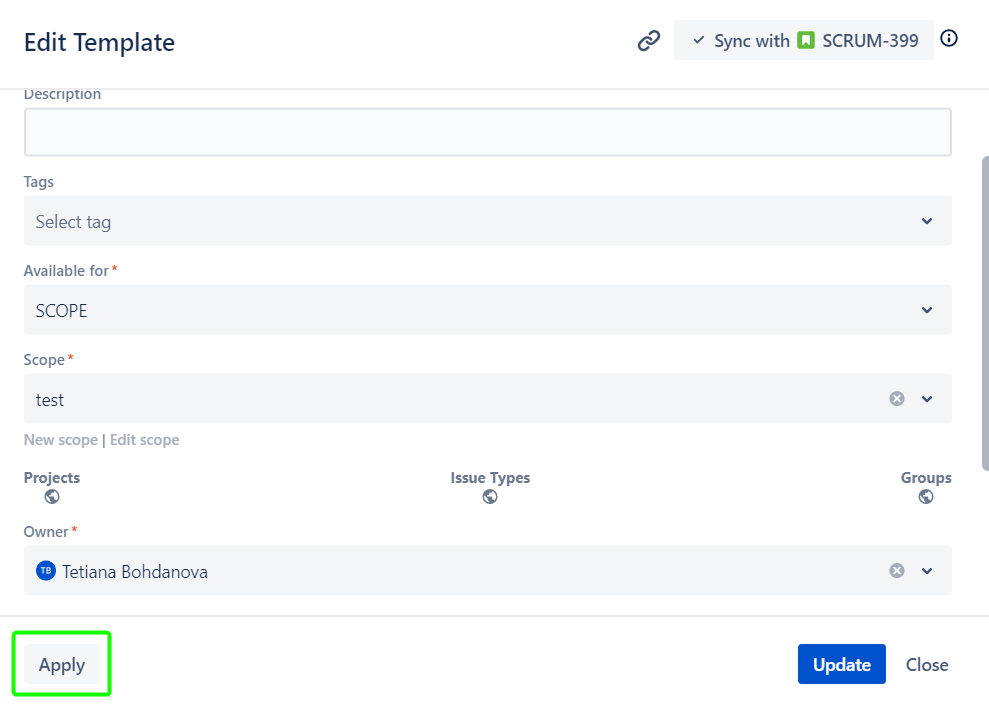Viewport: 989px width, 713px height.
Task: Click the New scope link
Action: pyautogui.click(x=60, y=440)
